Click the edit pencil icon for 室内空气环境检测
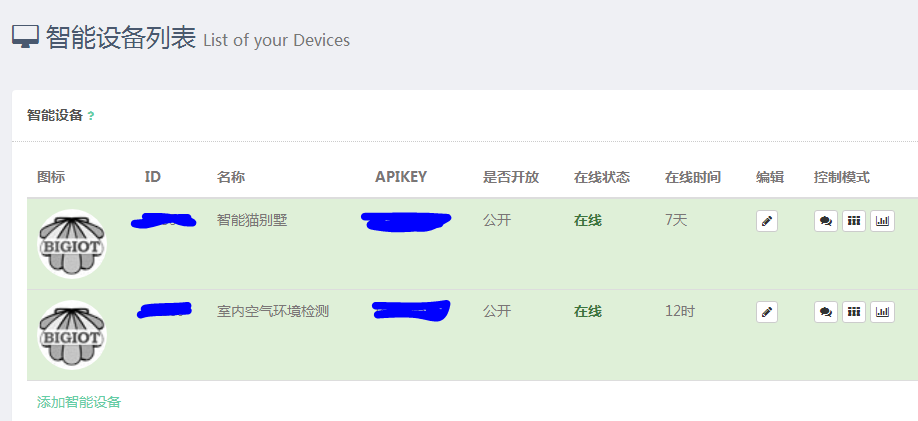918x421 pixels. point(766,312)
